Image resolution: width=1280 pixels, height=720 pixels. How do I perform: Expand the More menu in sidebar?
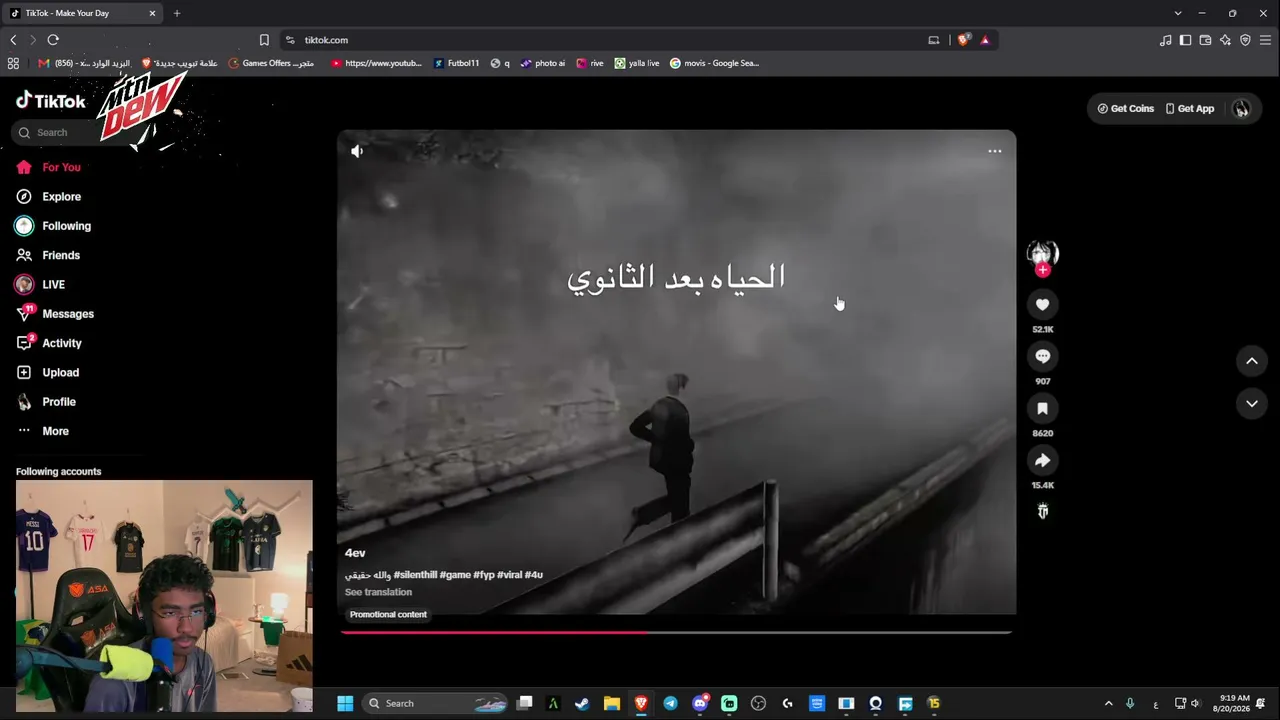click(43, 431)
